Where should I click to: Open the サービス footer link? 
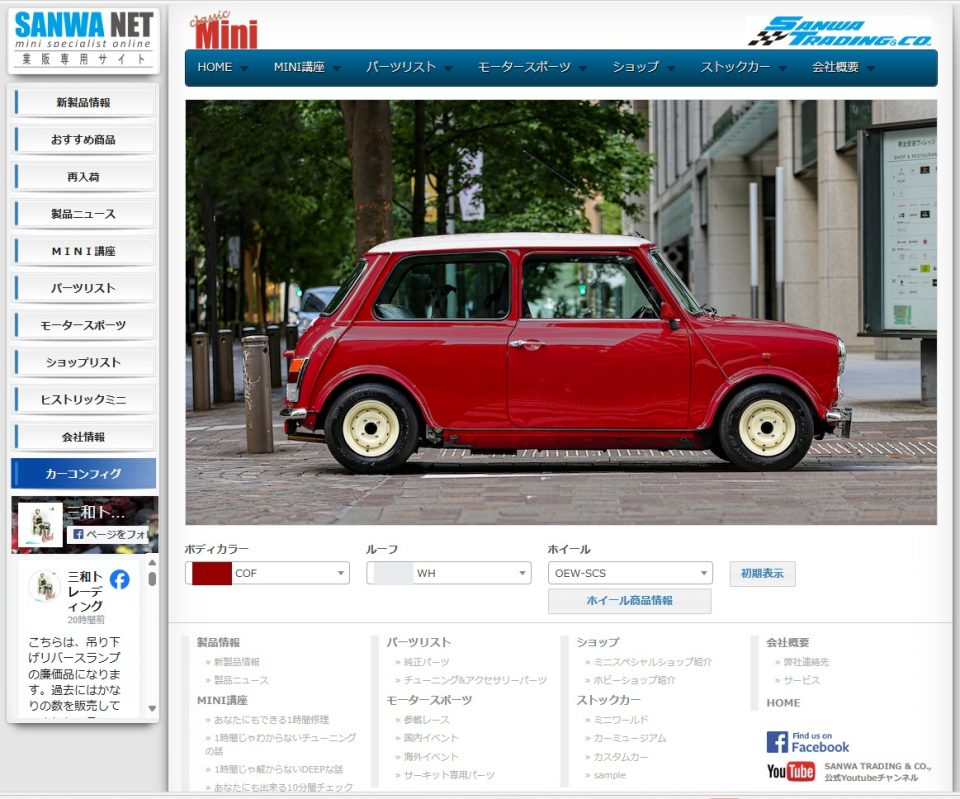point(801,680)
